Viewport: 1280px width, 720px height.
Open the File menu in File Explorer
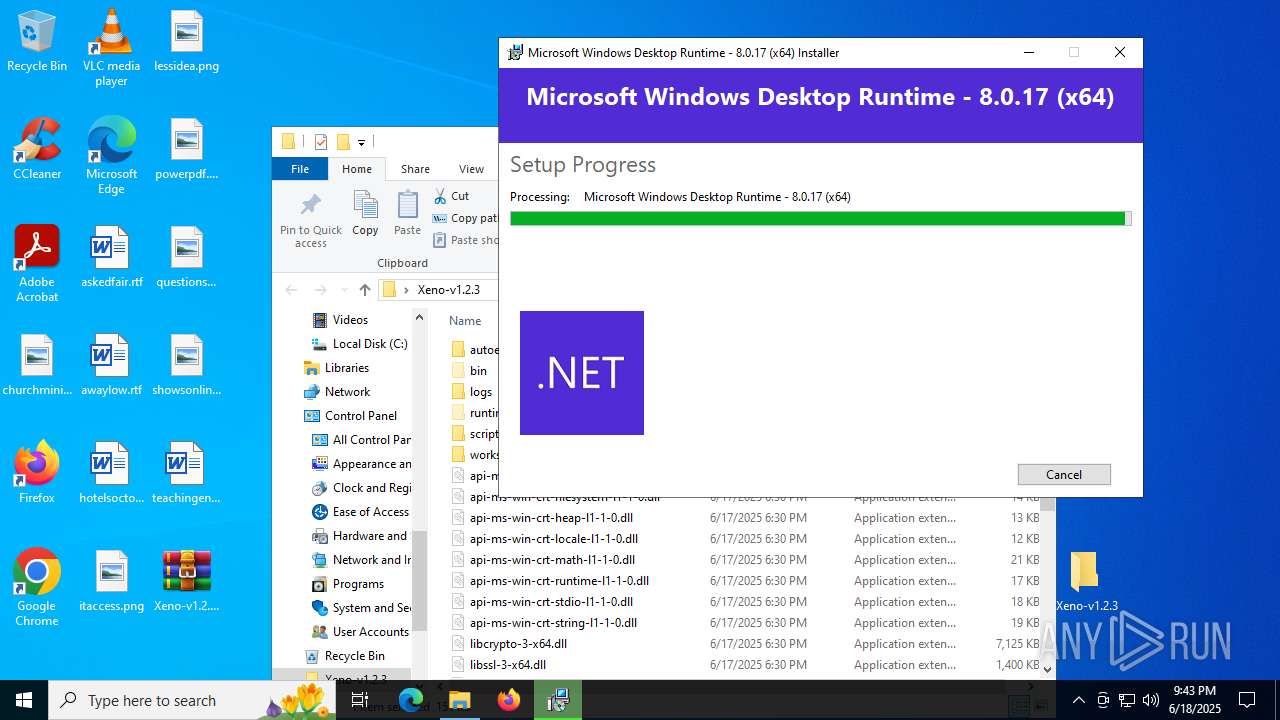tap(300, 169)
